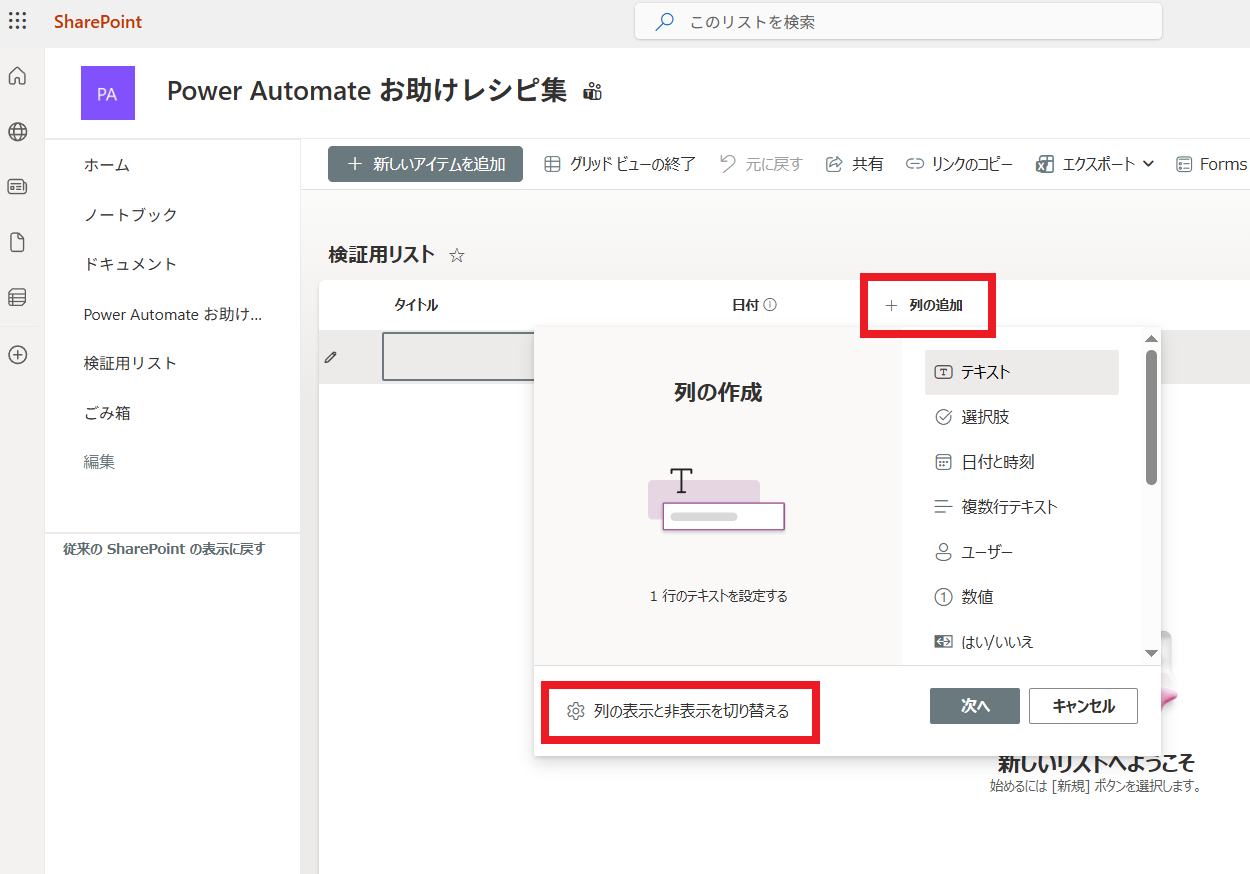The width and height of the screenshot is (1250, 874).
Task: Click the pencil edit icon on the blank row
Action: tap(330, 355)
